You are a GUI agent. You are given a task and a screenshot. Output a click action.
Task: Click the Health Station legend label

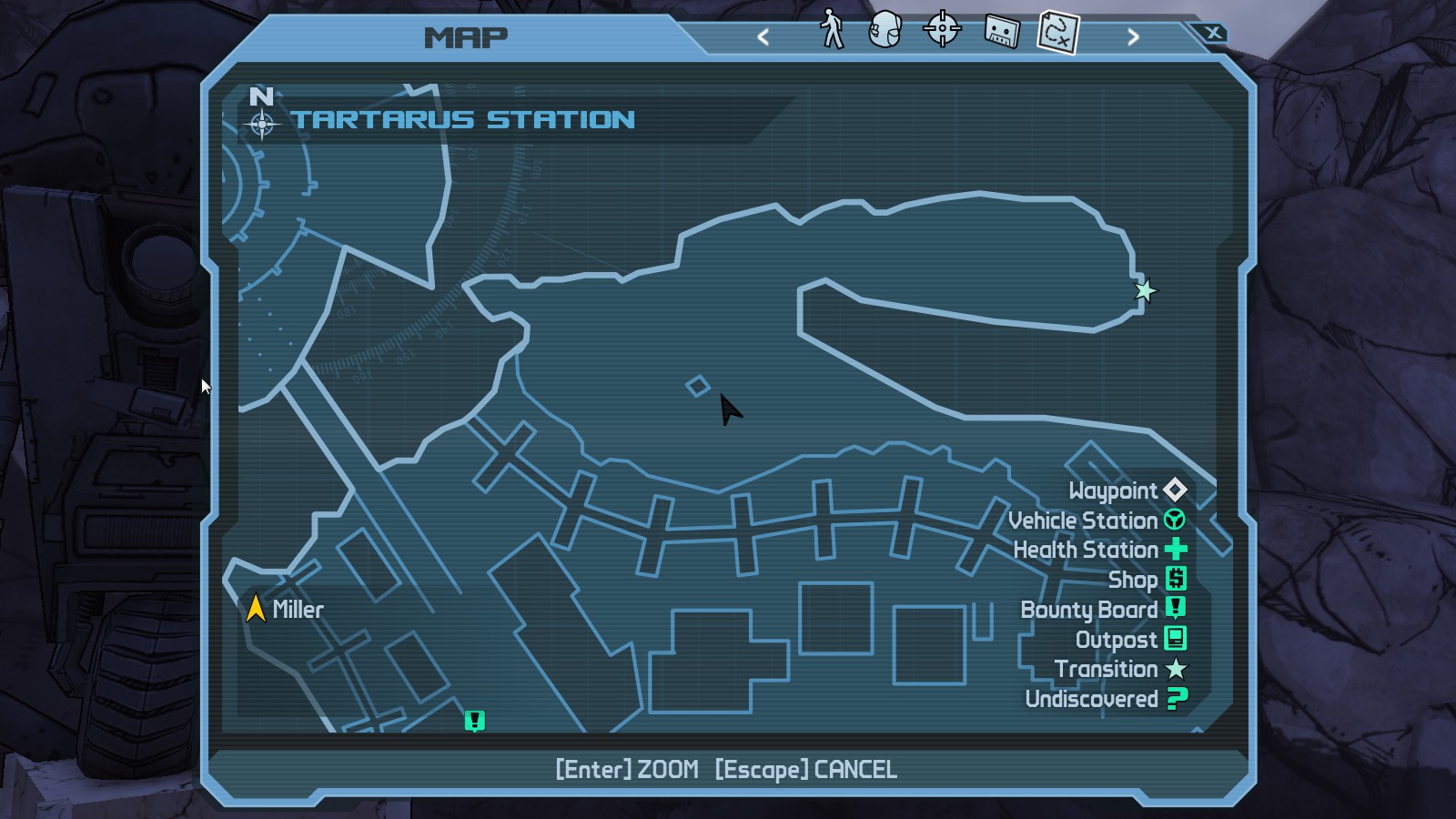point(1086,550)
